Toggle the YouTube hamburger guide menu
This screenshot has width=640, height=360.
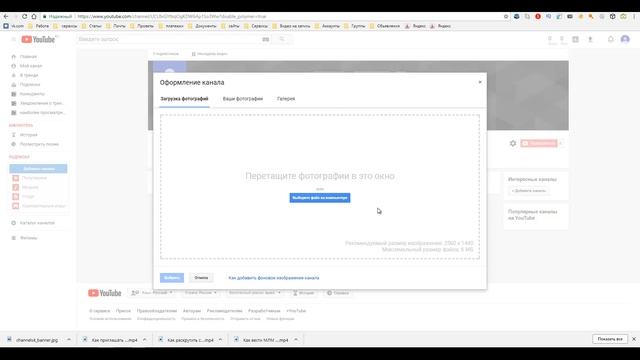[13, 39]
